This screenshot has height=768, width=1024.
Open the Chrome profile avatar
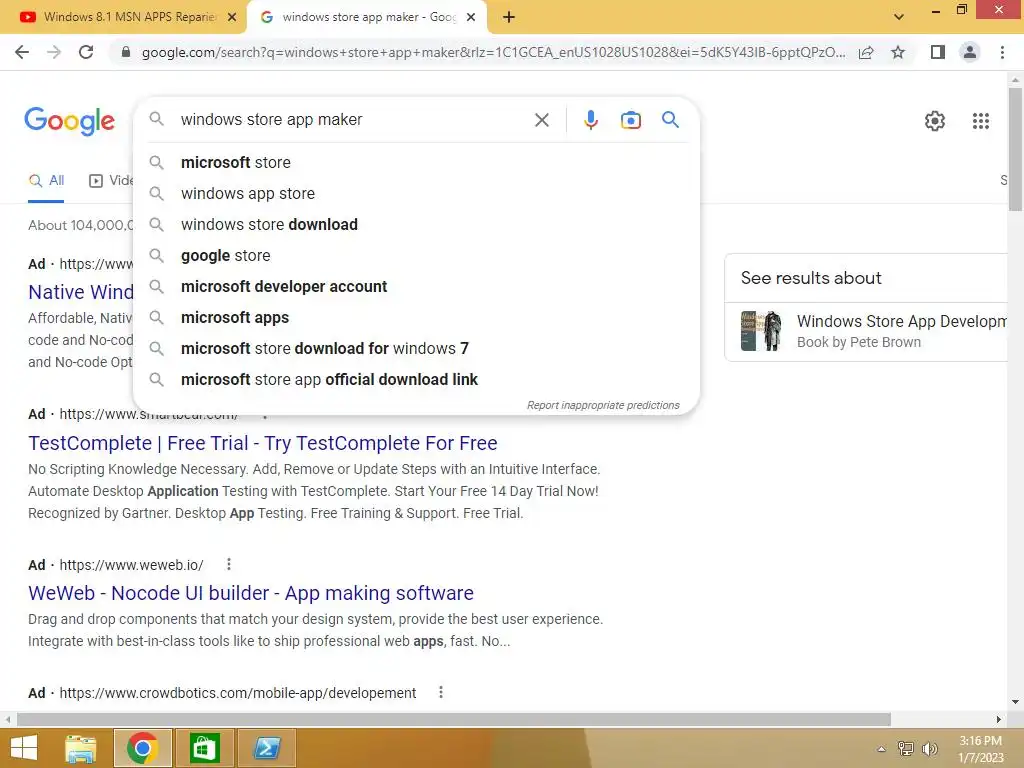970,52
